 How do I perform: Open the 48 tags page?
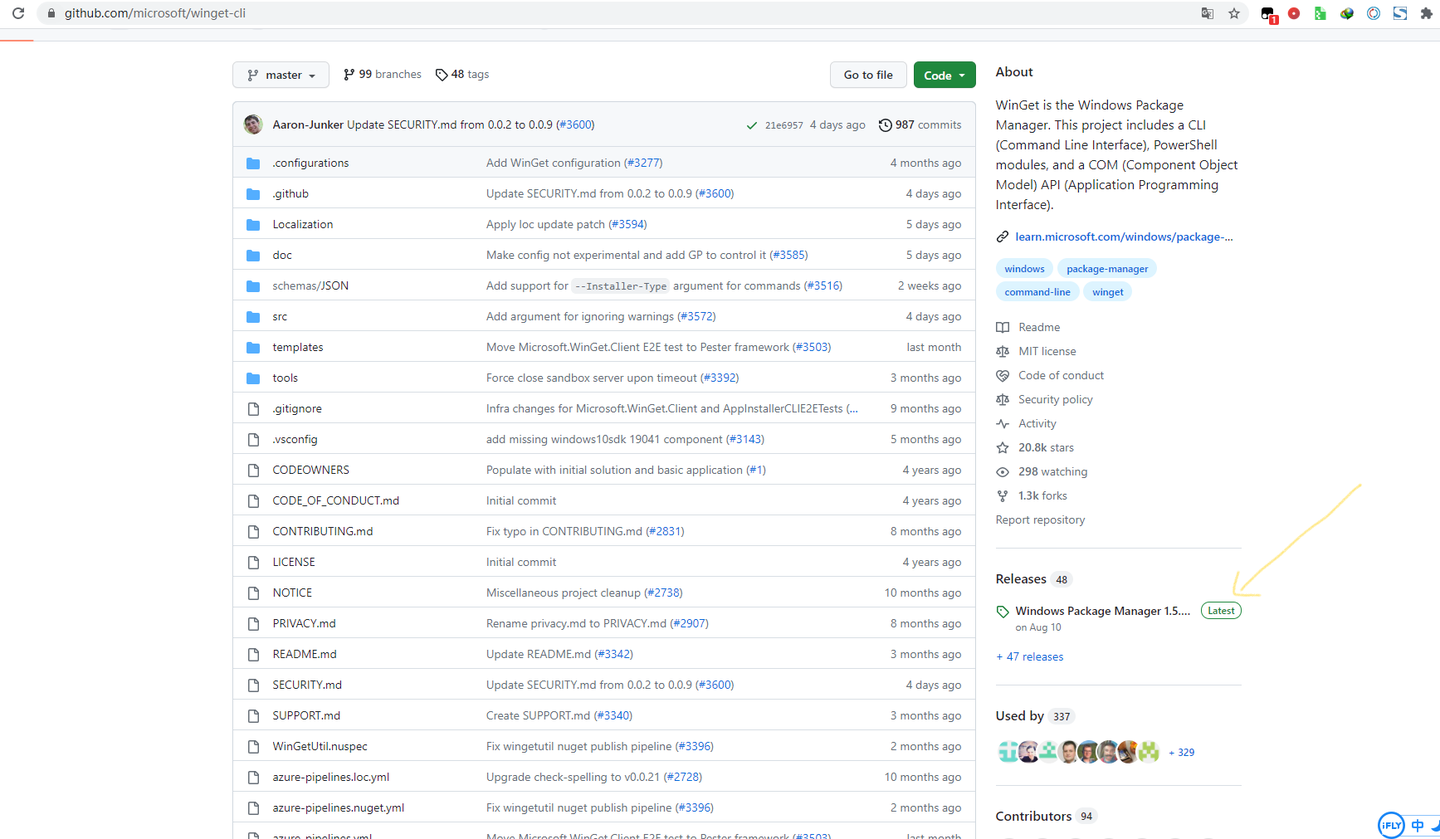coord(462,75)
